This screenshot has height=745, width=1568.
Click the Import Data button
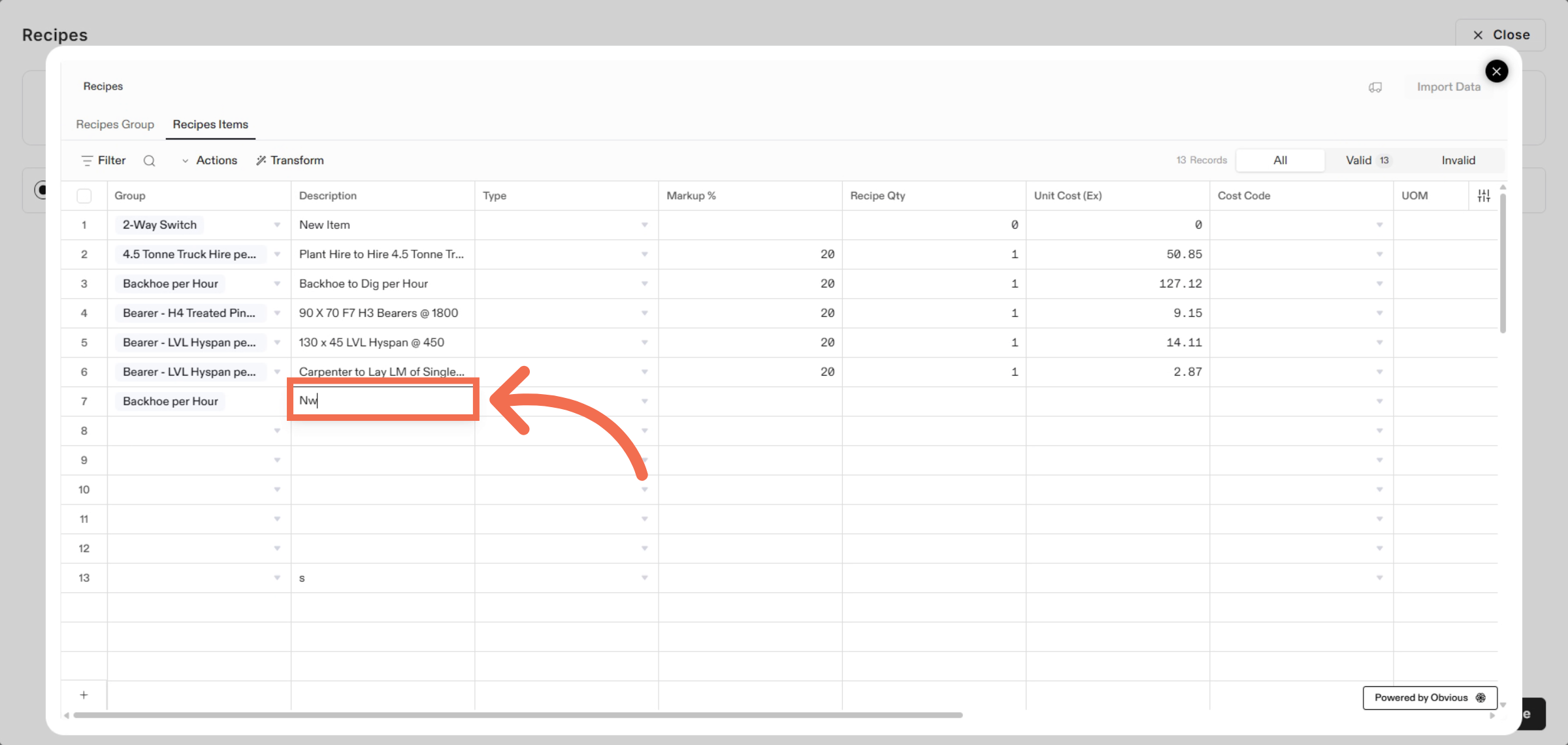1448,87
